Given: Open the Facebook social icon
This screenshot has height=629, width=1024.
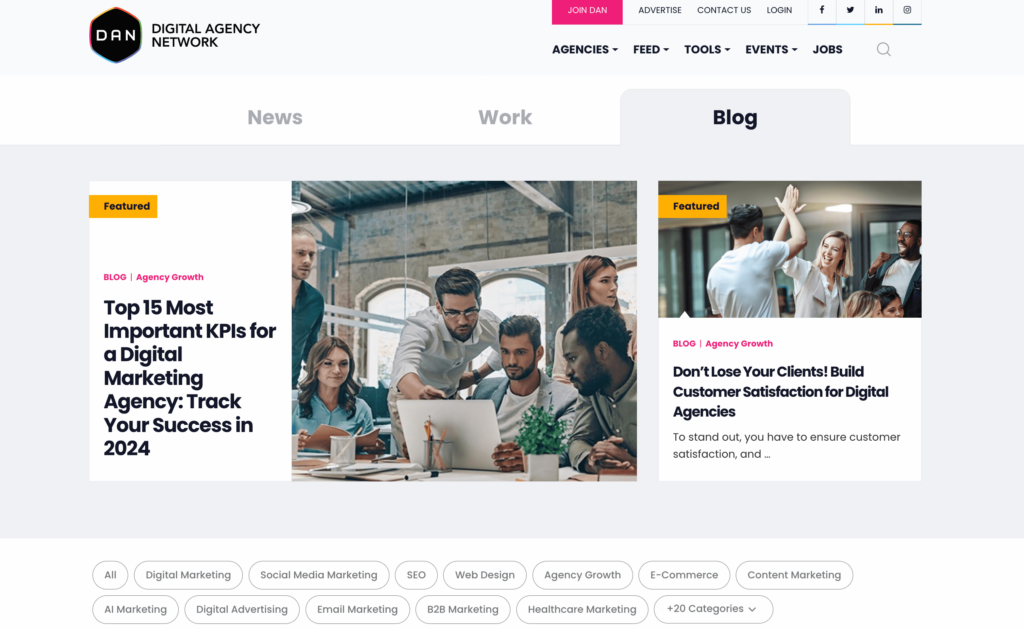Looking at the screenshot, I should click(822, 10).
